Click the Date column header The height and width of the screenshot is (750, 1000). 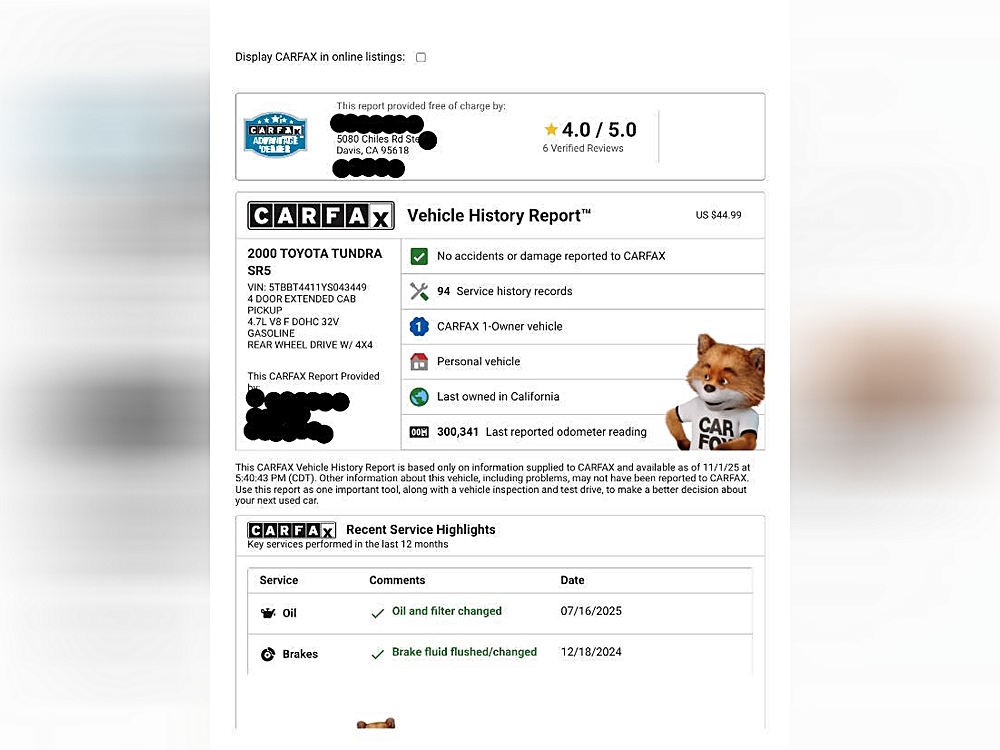click(572, 580)
